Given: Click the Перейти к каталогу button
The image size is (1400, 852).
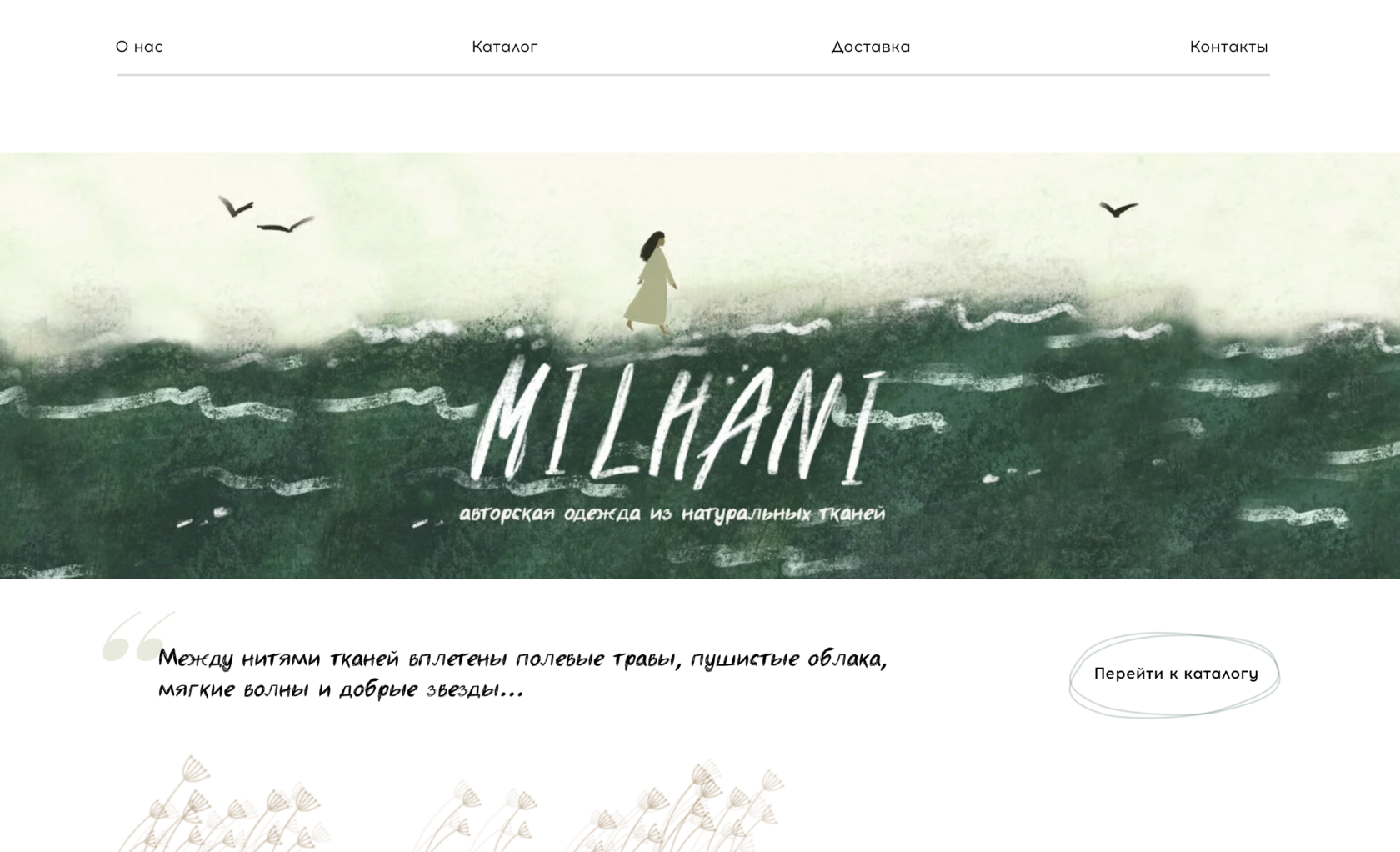Looking at the screenshot, I should click(x=1175, y=674).
